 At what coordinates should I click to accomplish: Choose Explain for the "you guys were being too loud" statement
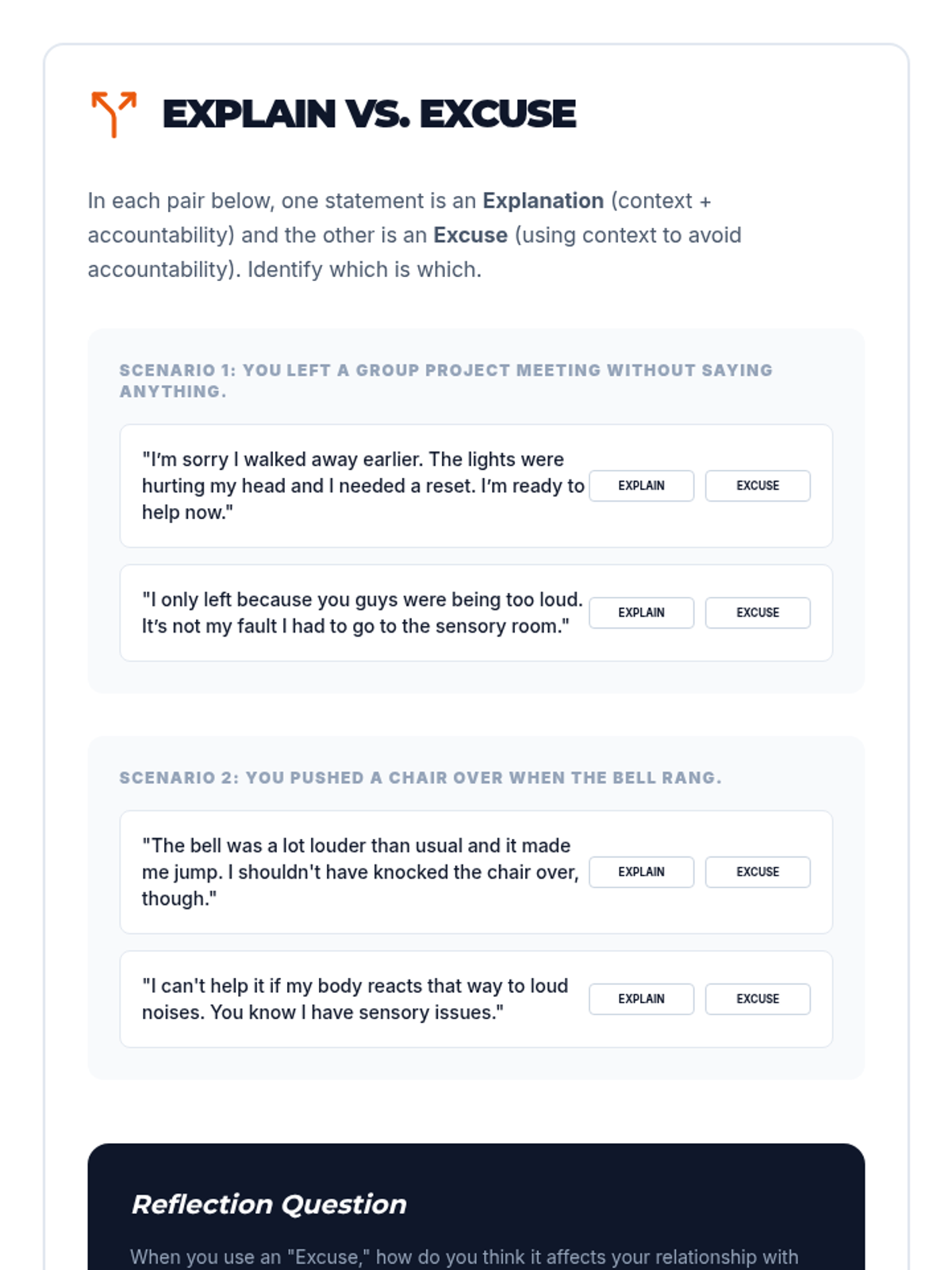641,613
